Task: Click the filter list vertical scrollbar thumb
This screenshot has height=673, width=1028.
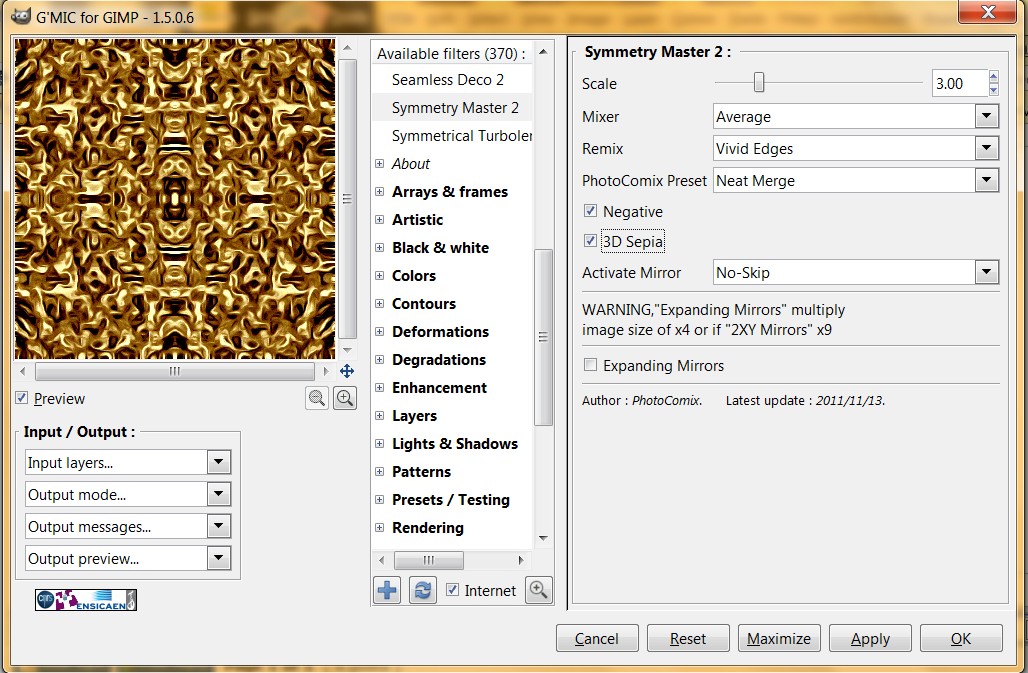Action: [x=543, y=337]
